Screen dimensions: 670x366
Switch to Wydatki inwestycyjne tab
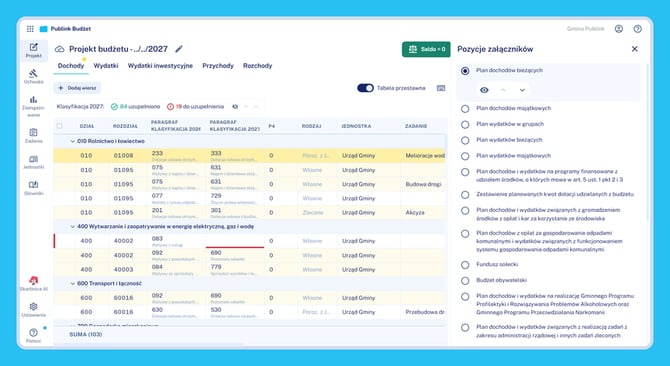(160, 66)
